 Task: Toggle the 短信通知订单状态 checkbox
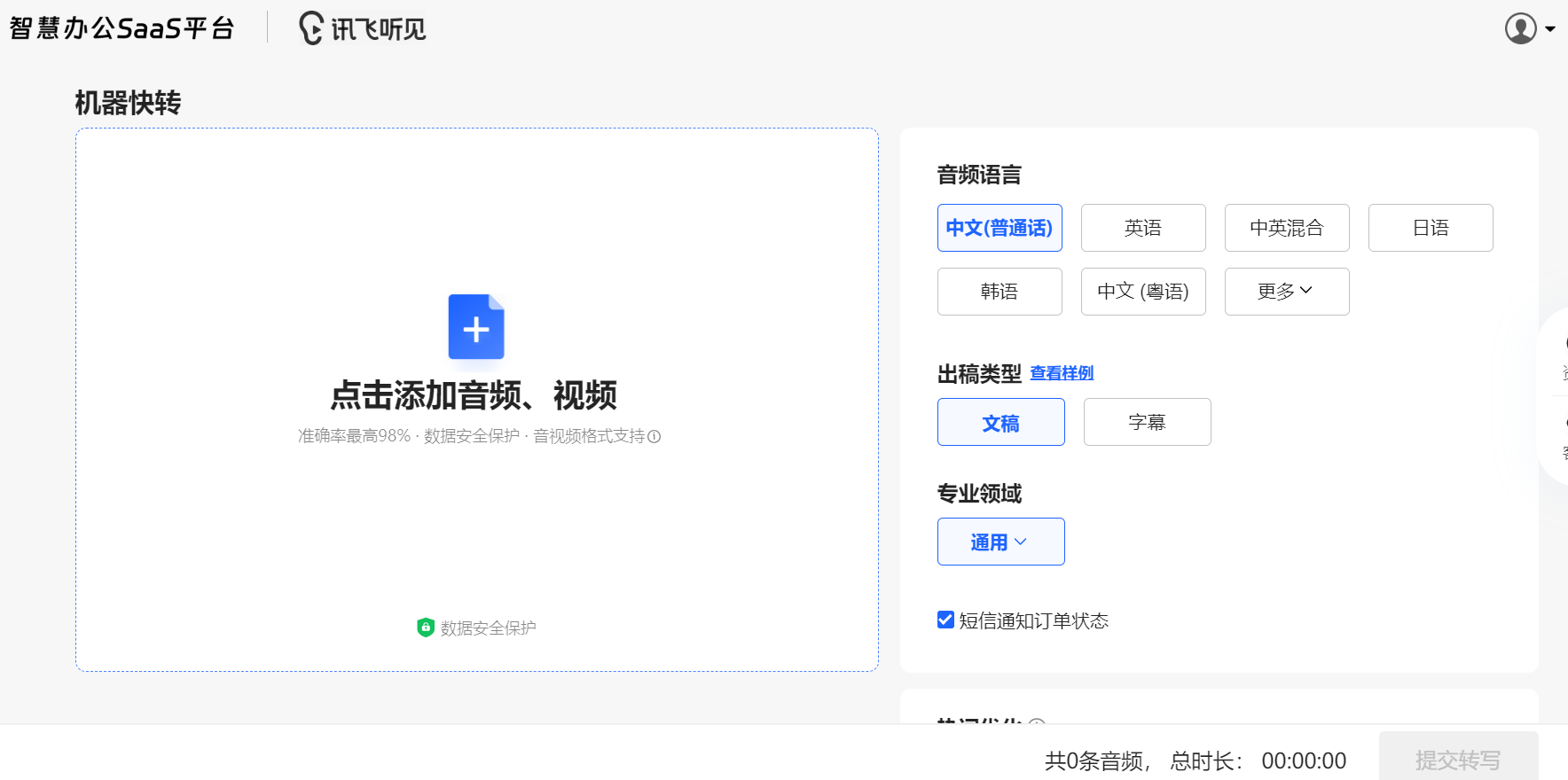tap(945, 620)
